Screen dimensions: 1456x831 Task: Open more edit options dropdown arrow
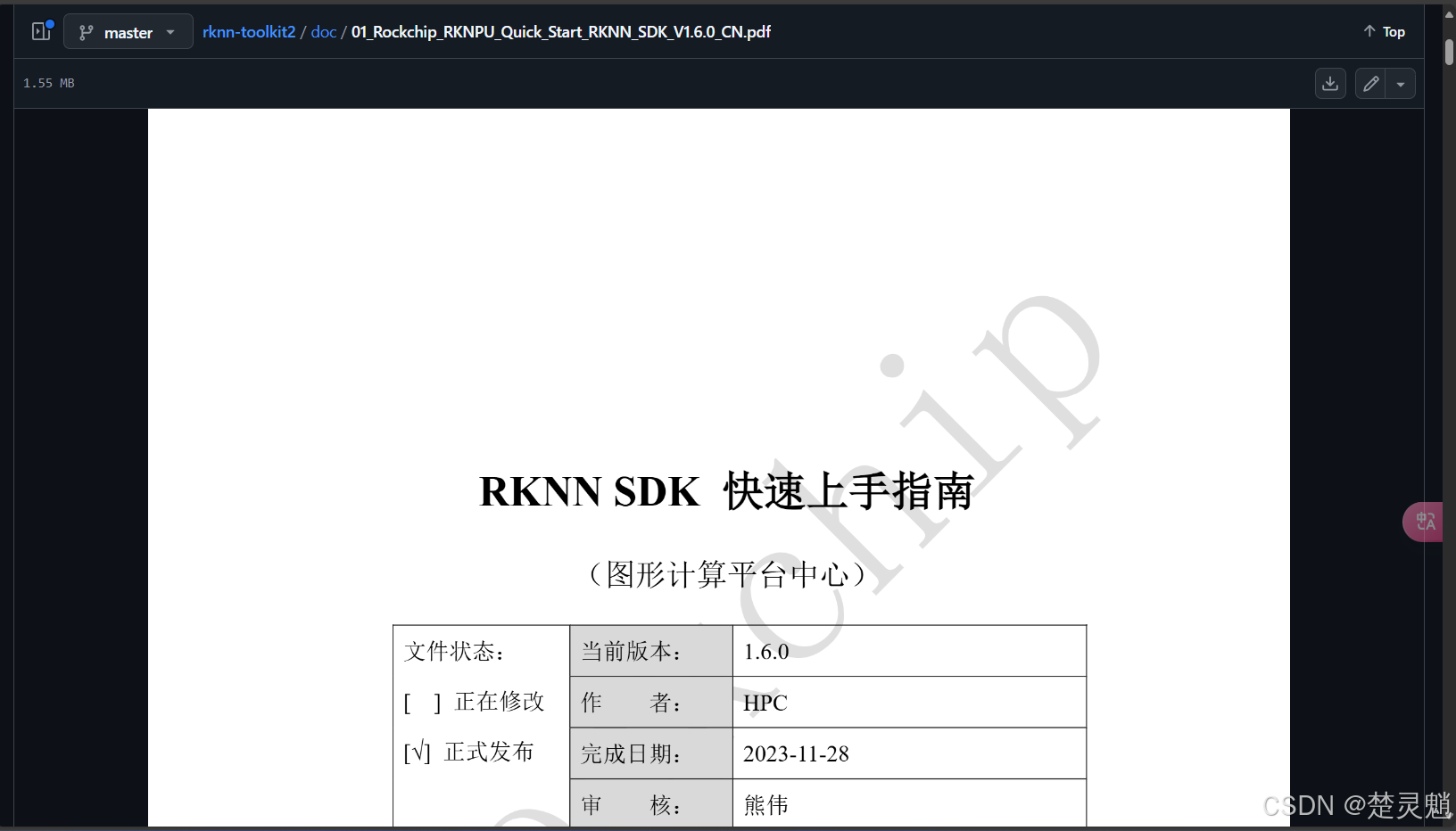(1401, 83)
